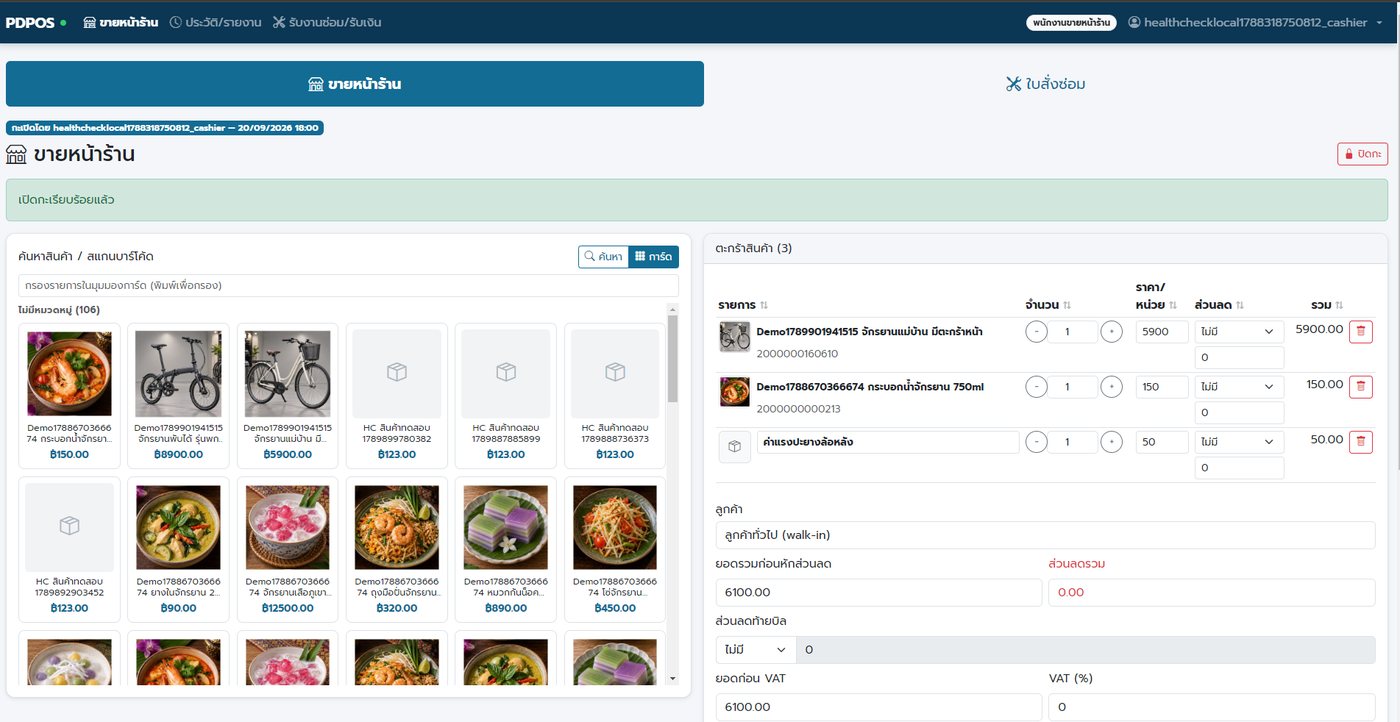The image size is (1400, 722).
Task: Open discount type dropdown for ค่าแรงปะยางล้อหลัง row
Action: point(1239,442)
